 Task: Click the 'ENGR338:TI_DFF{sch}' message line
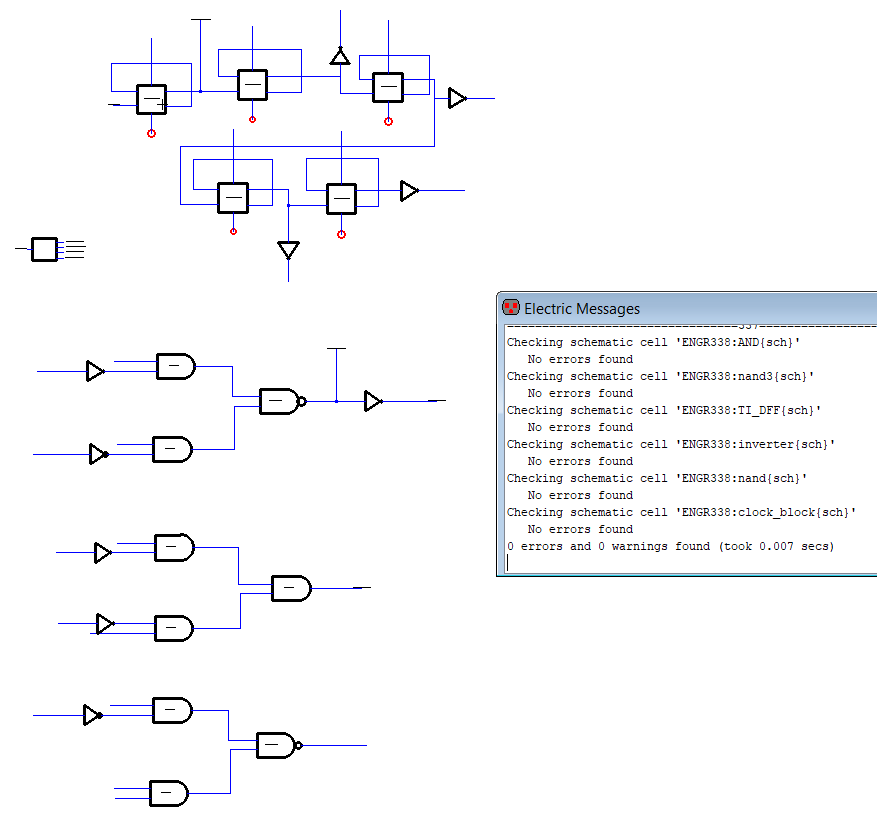[x=664, y=410]
